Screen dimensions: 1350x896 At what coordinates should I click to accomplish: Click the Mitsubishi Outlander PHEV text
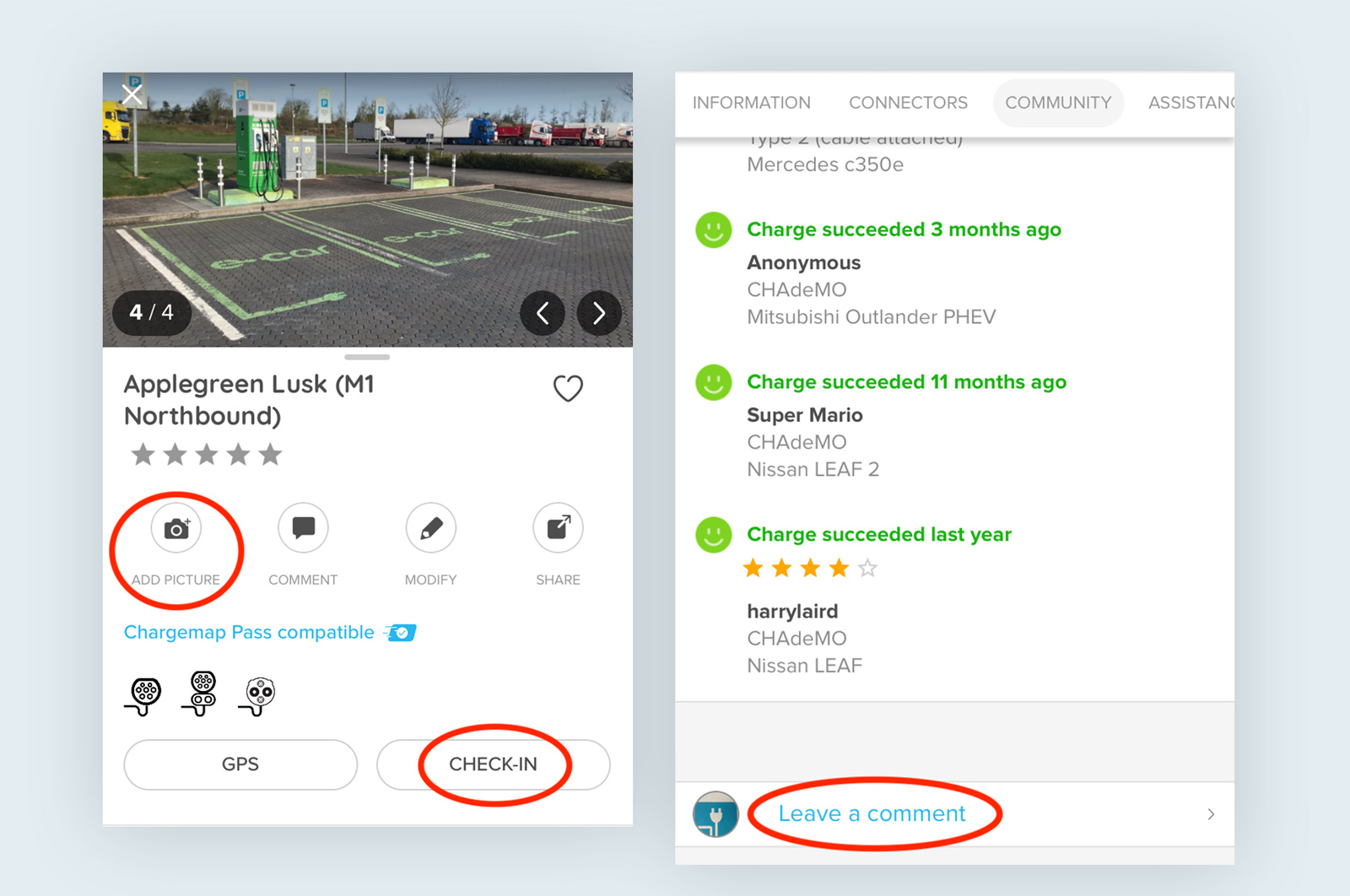tap(871, 317)
